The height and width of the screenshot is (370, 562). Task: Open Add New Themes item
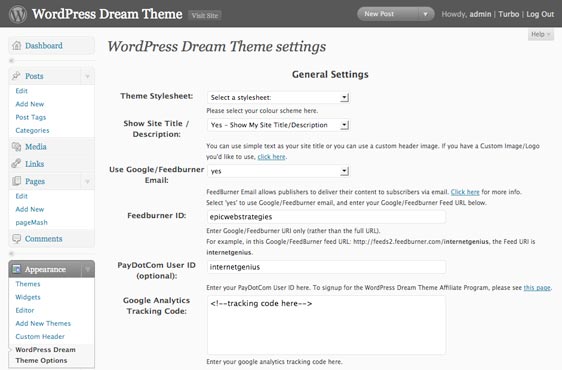coord(43,323)
